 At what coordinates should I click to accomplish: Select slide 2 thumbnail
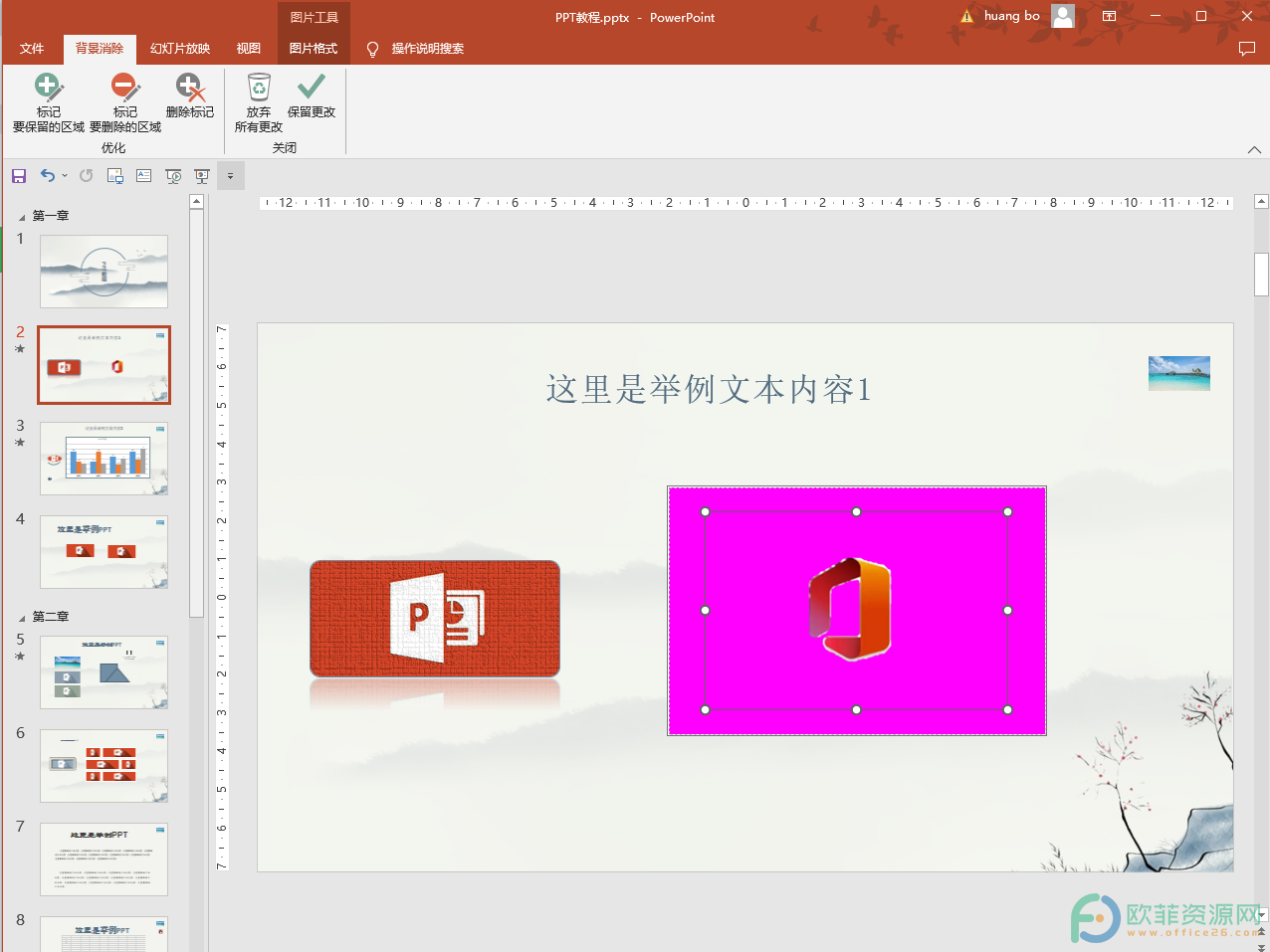(104, 365)
